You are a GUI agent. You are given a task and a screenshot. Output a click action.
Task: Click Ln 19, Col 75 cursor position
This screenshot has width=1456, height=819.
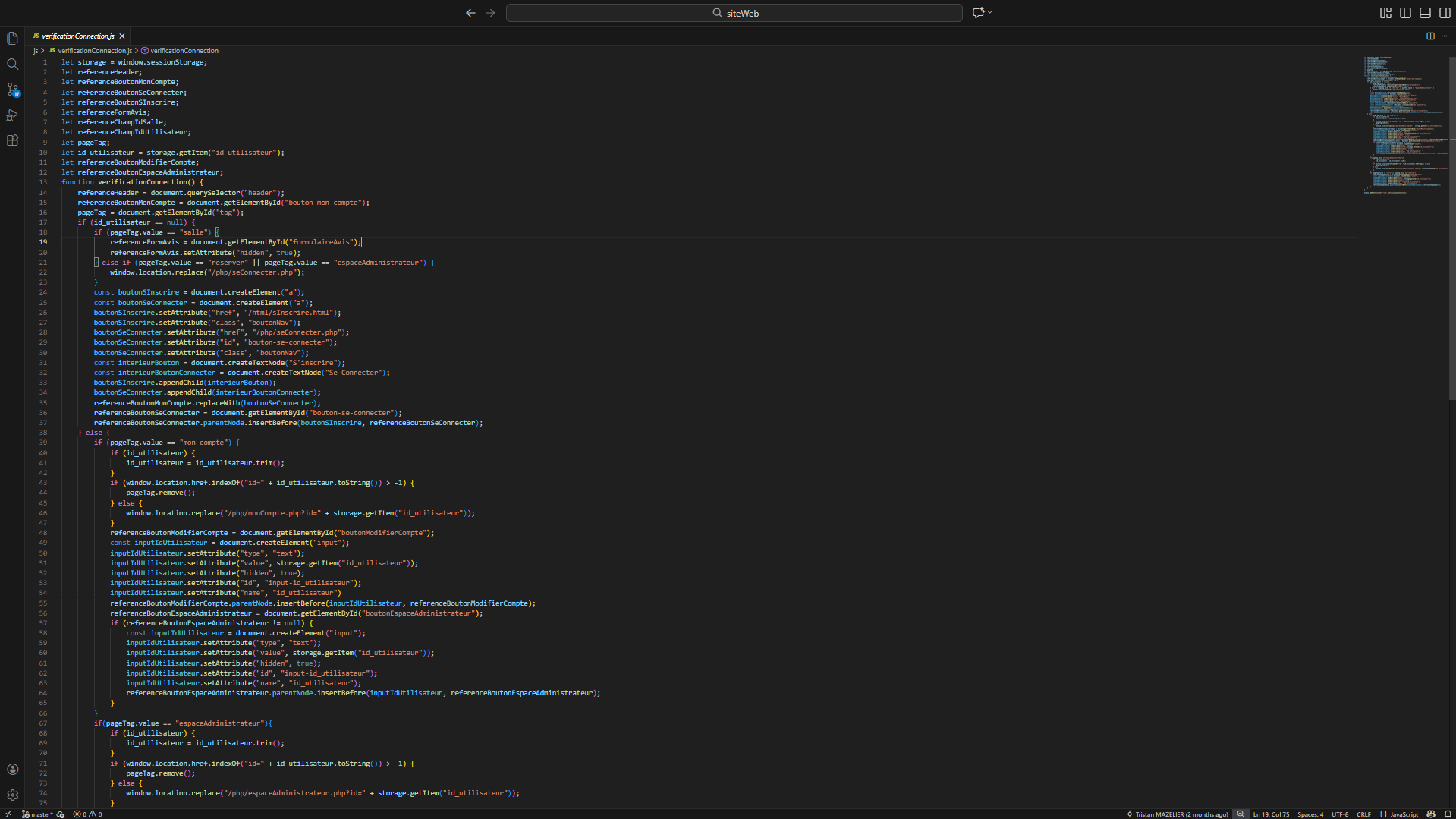point(1271,814)
